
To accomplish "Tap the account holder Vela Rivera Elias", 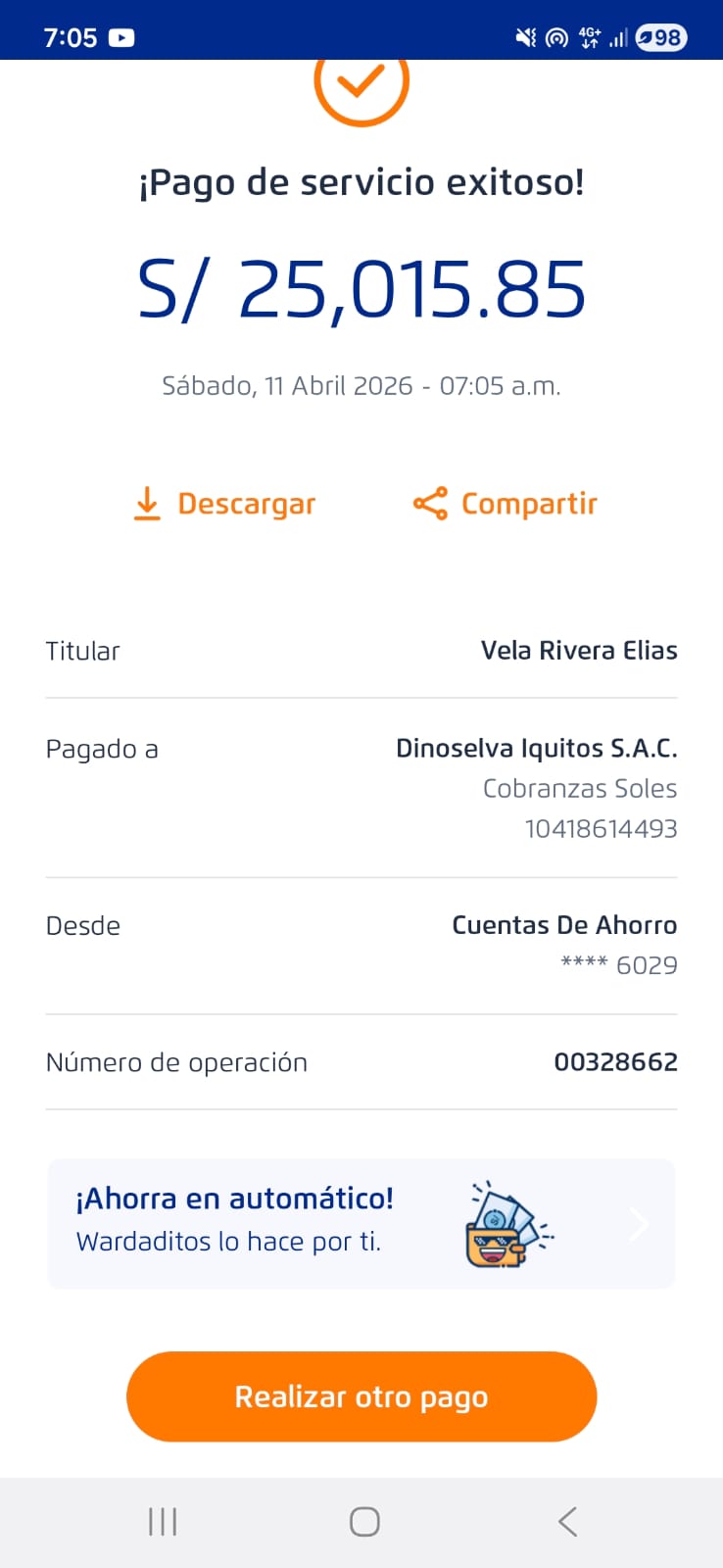I will (579, 651).
